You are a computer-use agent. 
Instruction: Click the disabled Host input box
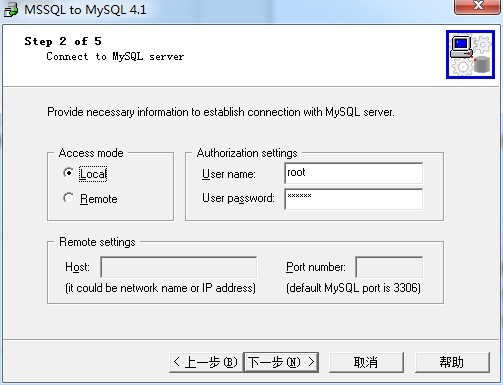point(179,267)
